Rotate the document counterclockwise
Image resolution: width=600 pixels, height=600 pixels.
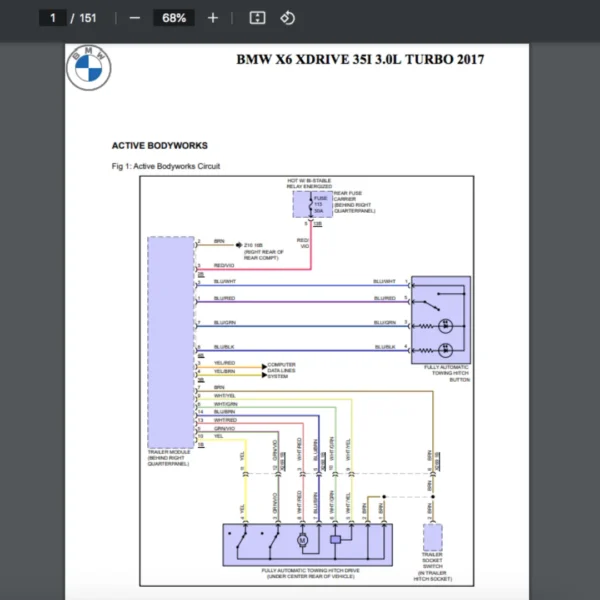pyautogui.click(x=287, y=18)
